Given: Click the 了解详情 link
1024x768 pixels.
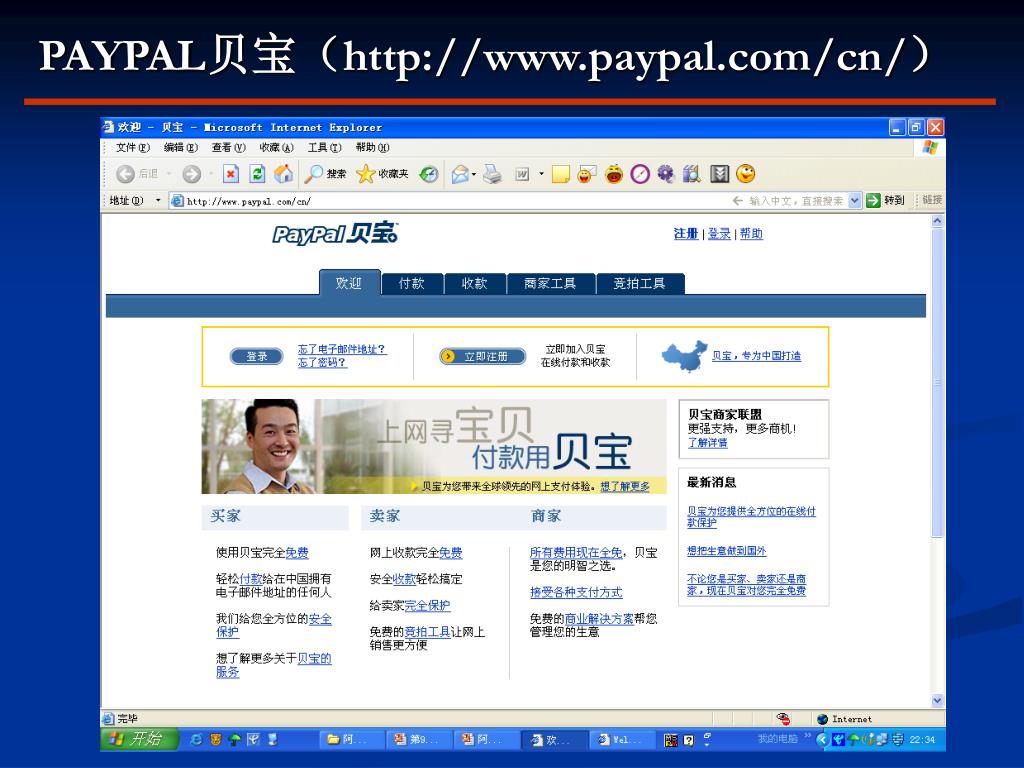Looking at the screenshot, I should [707, 443].
